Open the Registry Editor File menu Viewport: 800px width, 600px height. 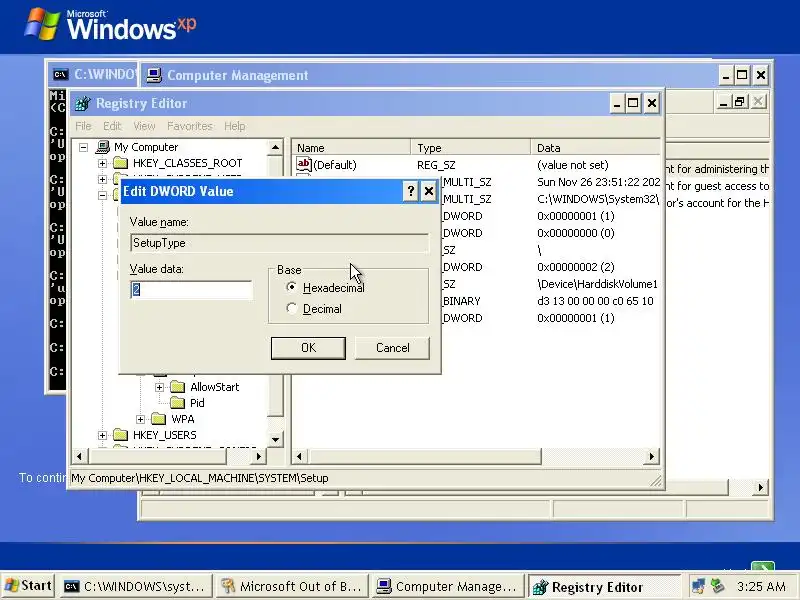[x=83, y=126]
